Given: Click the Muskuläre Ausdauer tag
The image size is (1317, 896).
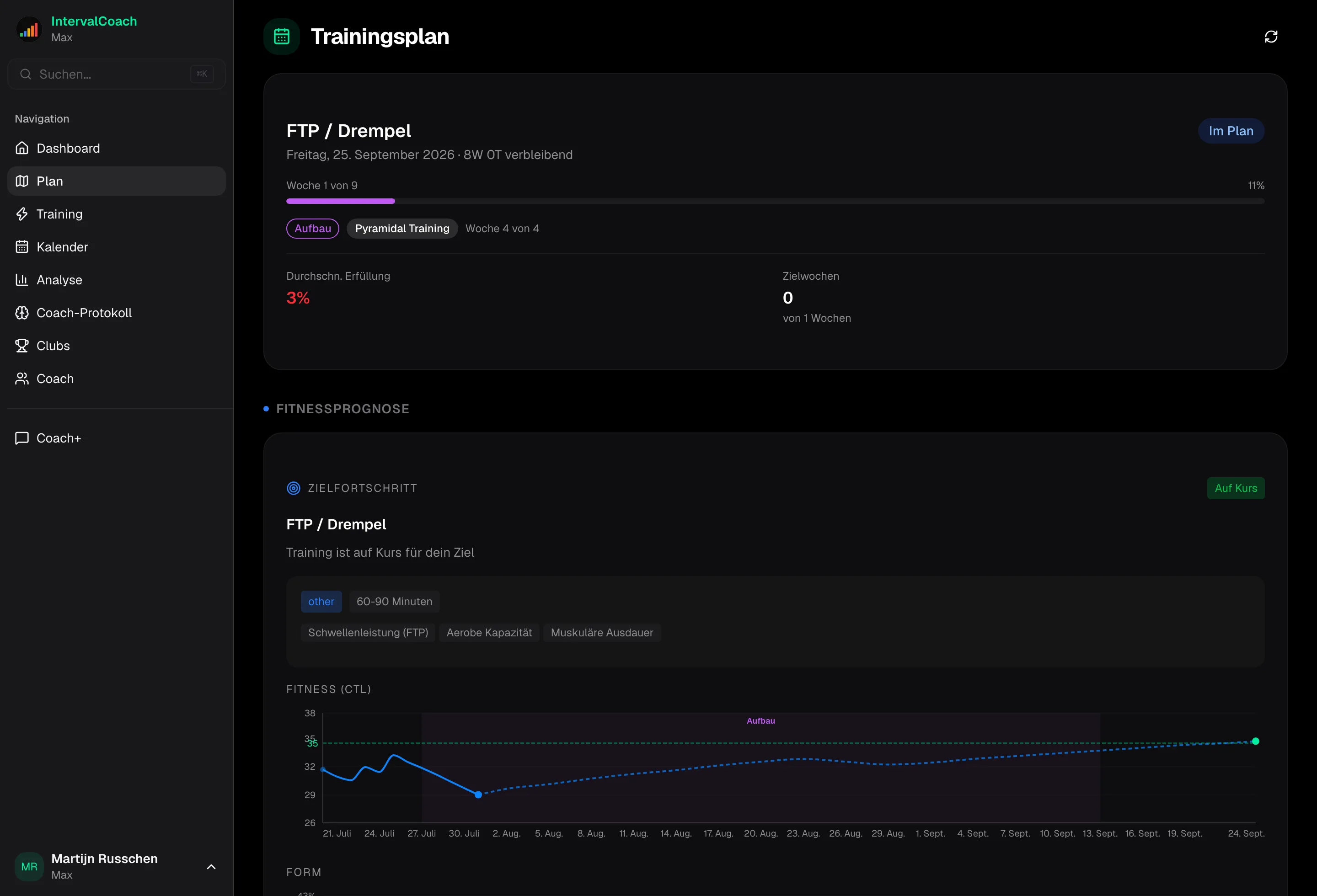Looking at the screenshot, I should pos(602,633).
